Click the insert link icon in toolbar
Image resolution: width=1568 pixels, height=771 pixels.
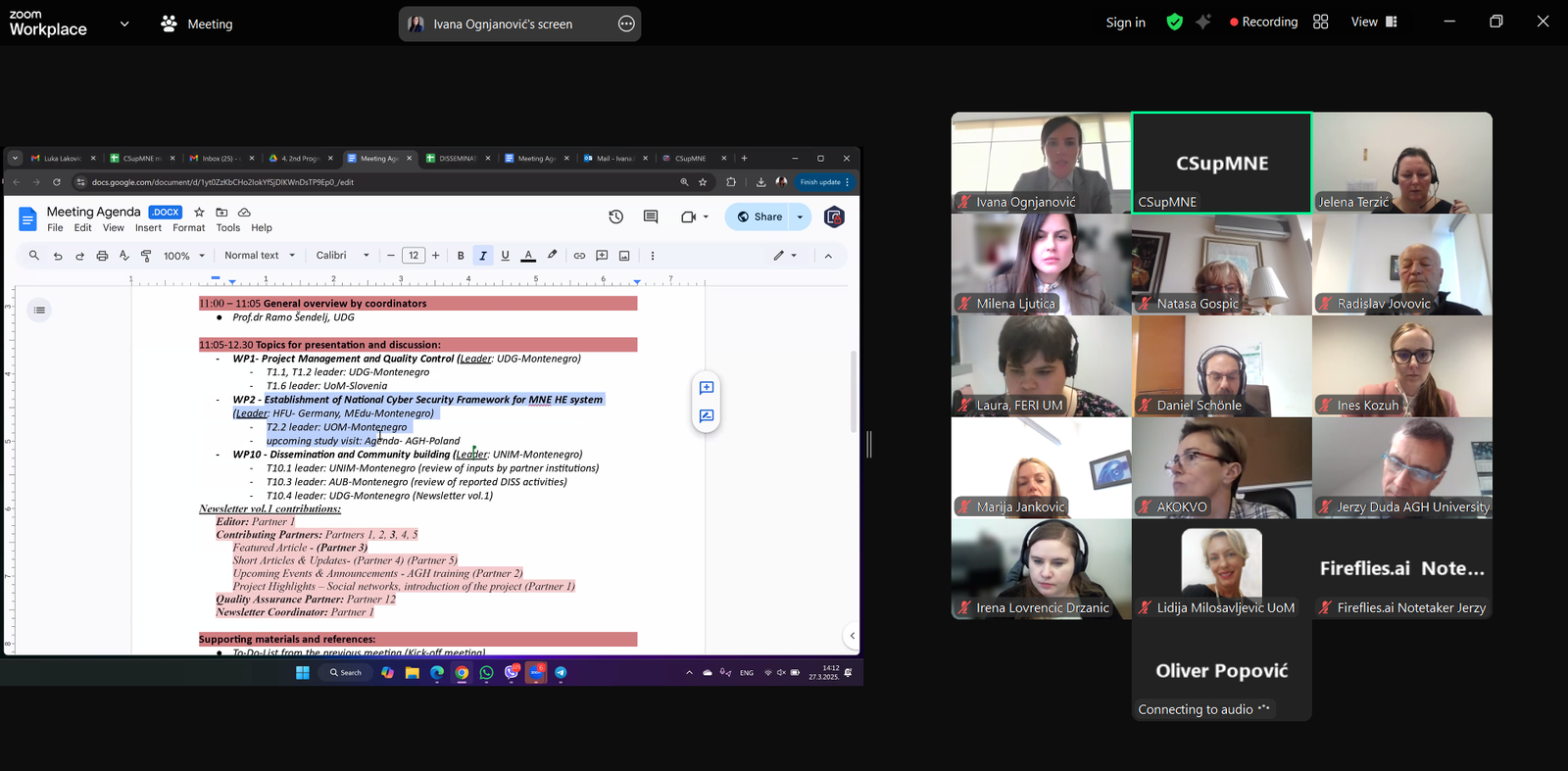click(579, 256)
